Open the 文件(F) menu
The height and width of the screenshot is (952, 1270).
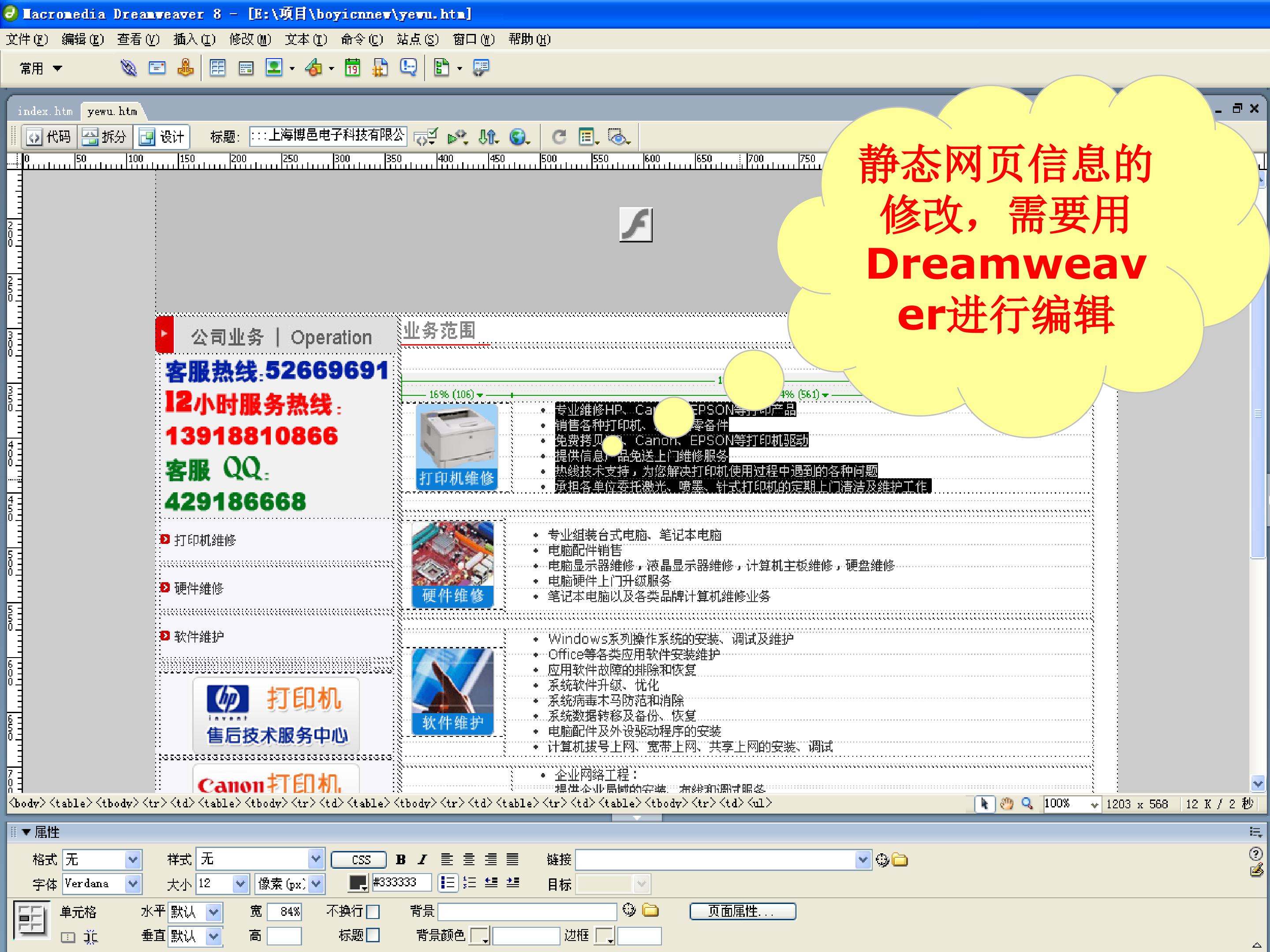[26, 40]
